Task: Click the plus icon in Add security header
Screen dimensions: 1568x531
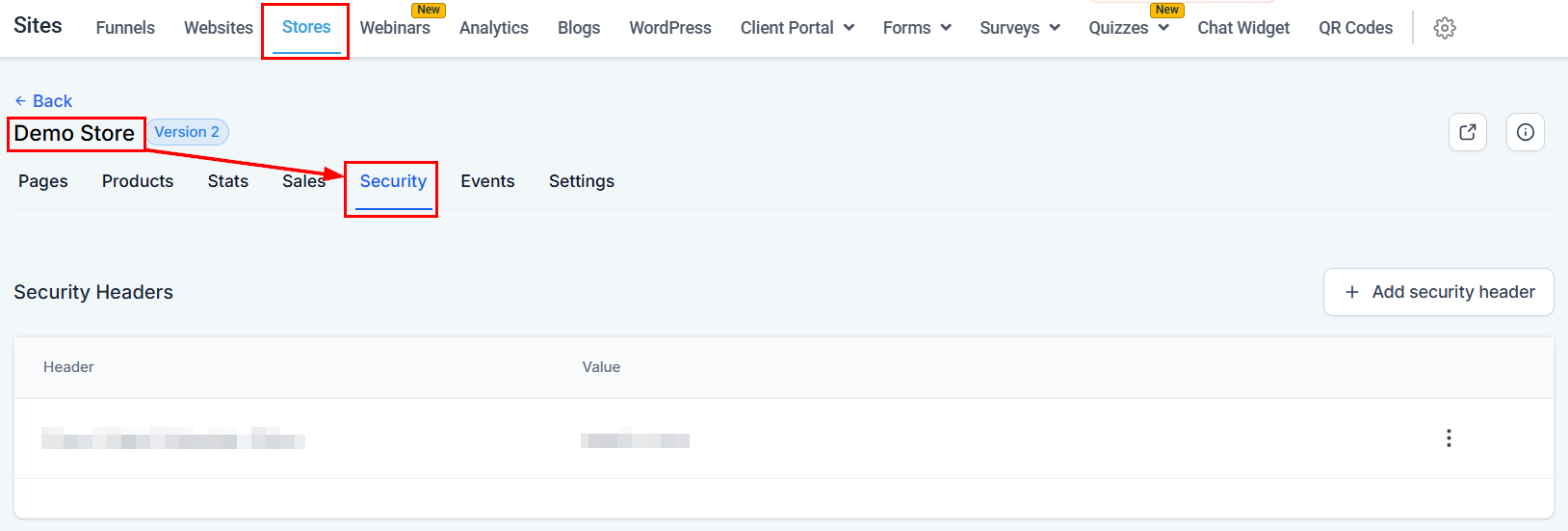Action: pos(1352,292)
